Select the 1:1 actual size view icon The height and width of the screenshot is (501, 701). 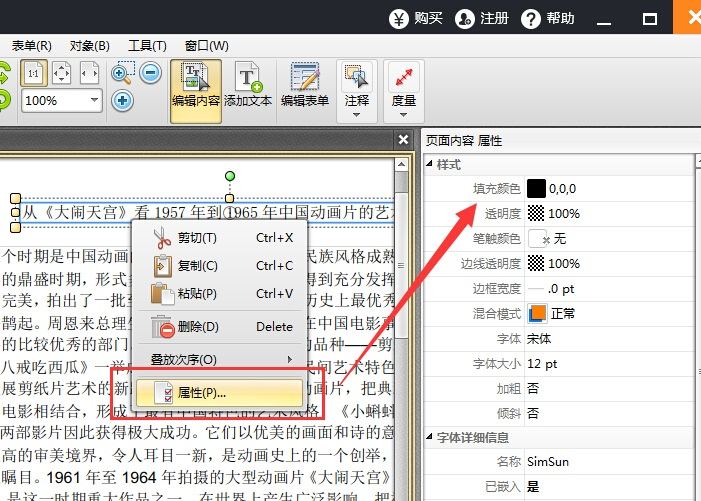[x=34, y=73]
